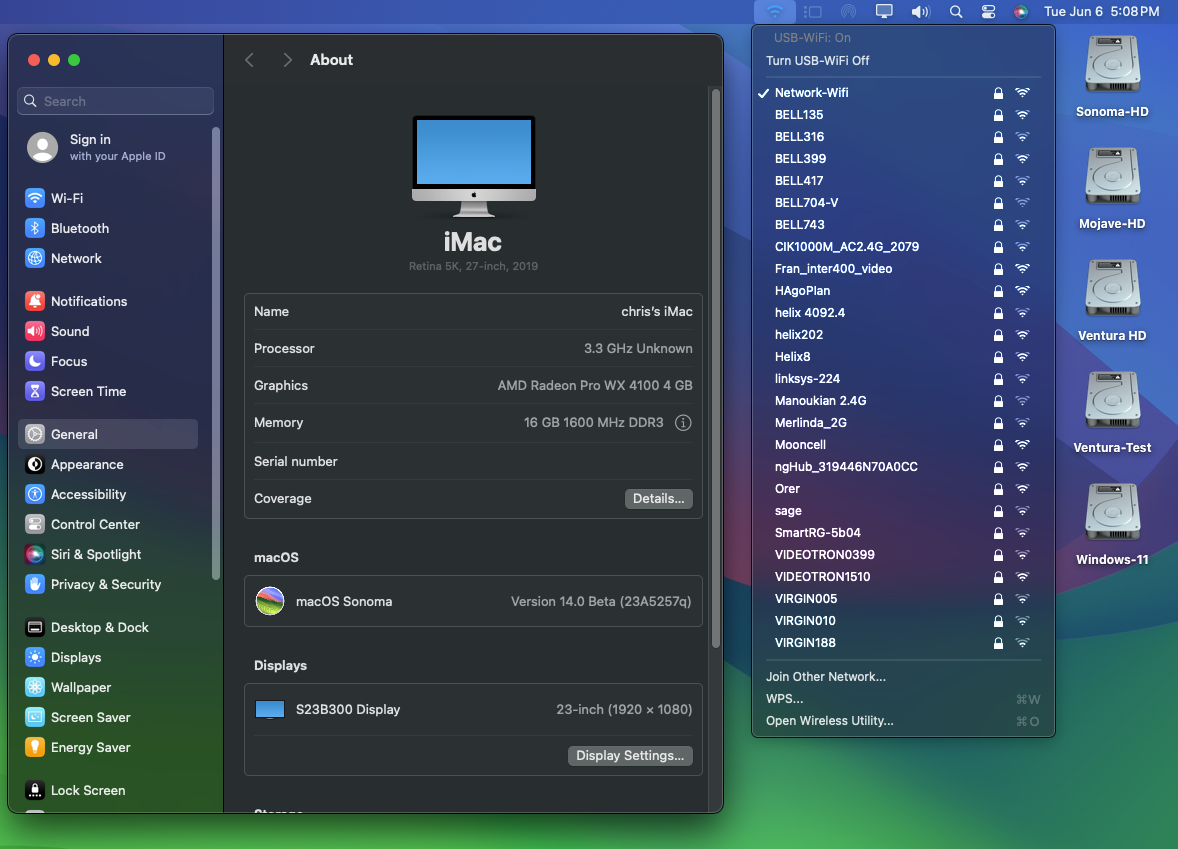Click the sidebar Search field
This screenshot has width=1178, height=849.
click(x=116, y=101)
